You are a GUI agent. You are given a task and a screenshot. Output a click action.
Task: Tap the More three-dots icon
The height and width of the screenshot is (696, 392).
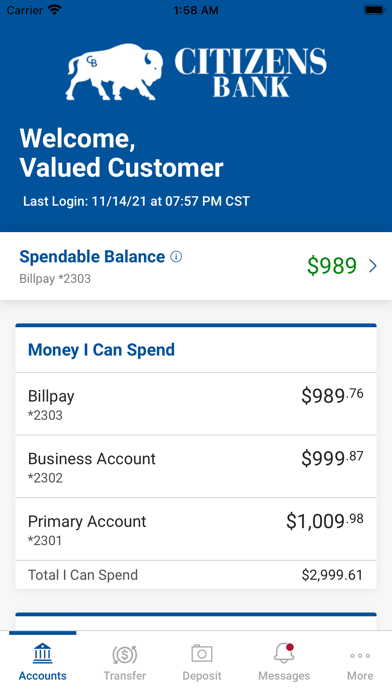coord(360,656)
